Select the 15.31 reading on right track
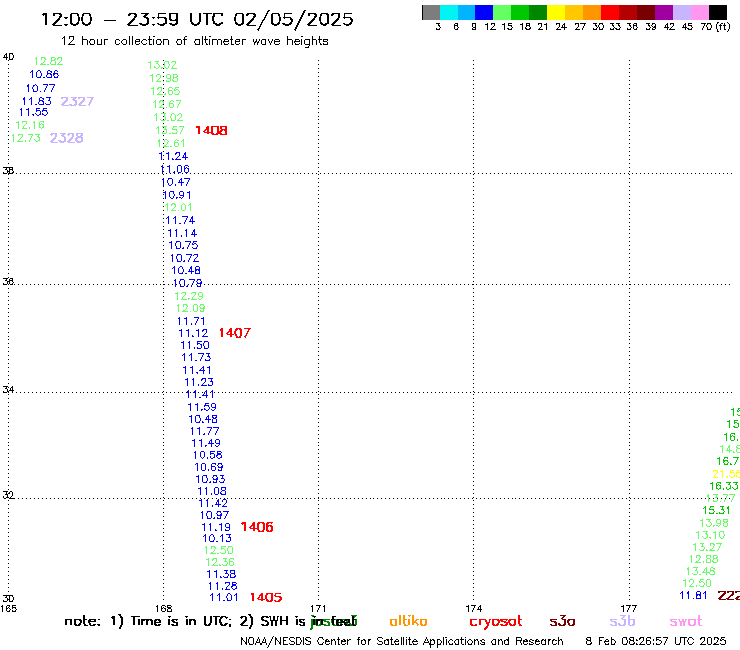The image size is (740, 650). 716,511
